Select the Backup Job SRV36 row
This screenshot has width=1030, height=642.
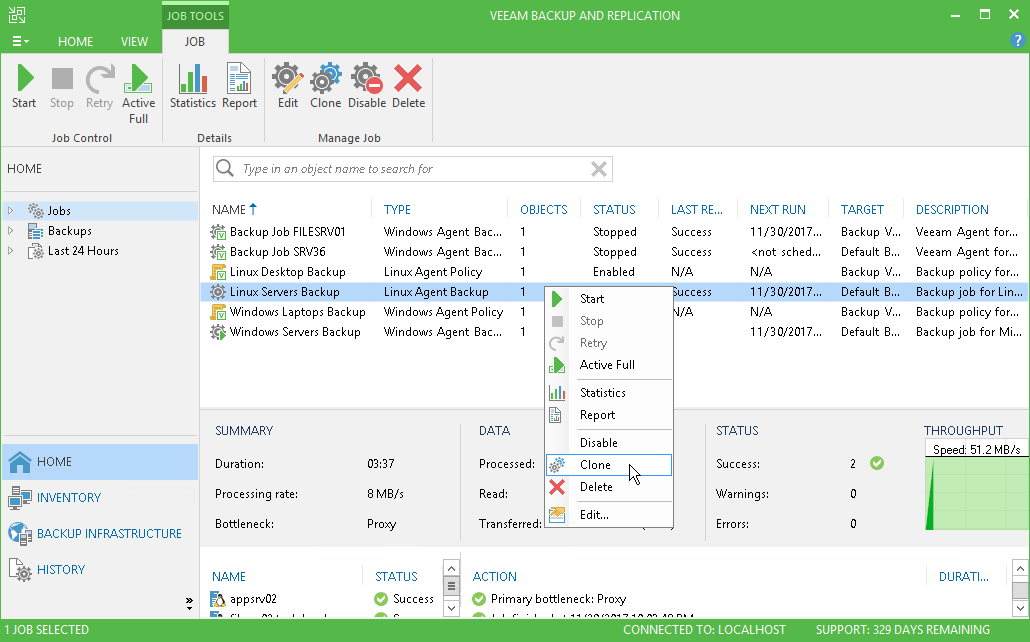coord(614,252)
